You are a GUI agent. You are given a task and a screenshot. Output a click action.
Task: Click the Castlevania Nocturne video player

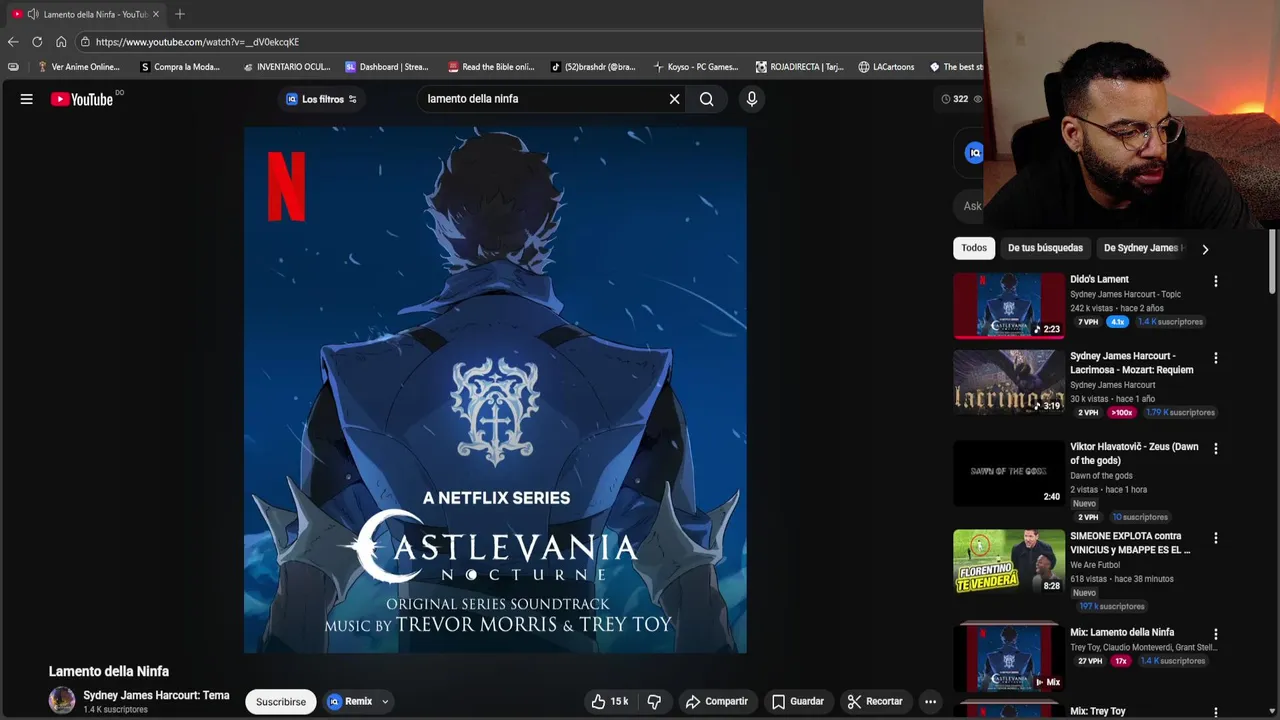pyautogui.click(x=495, y=390)
